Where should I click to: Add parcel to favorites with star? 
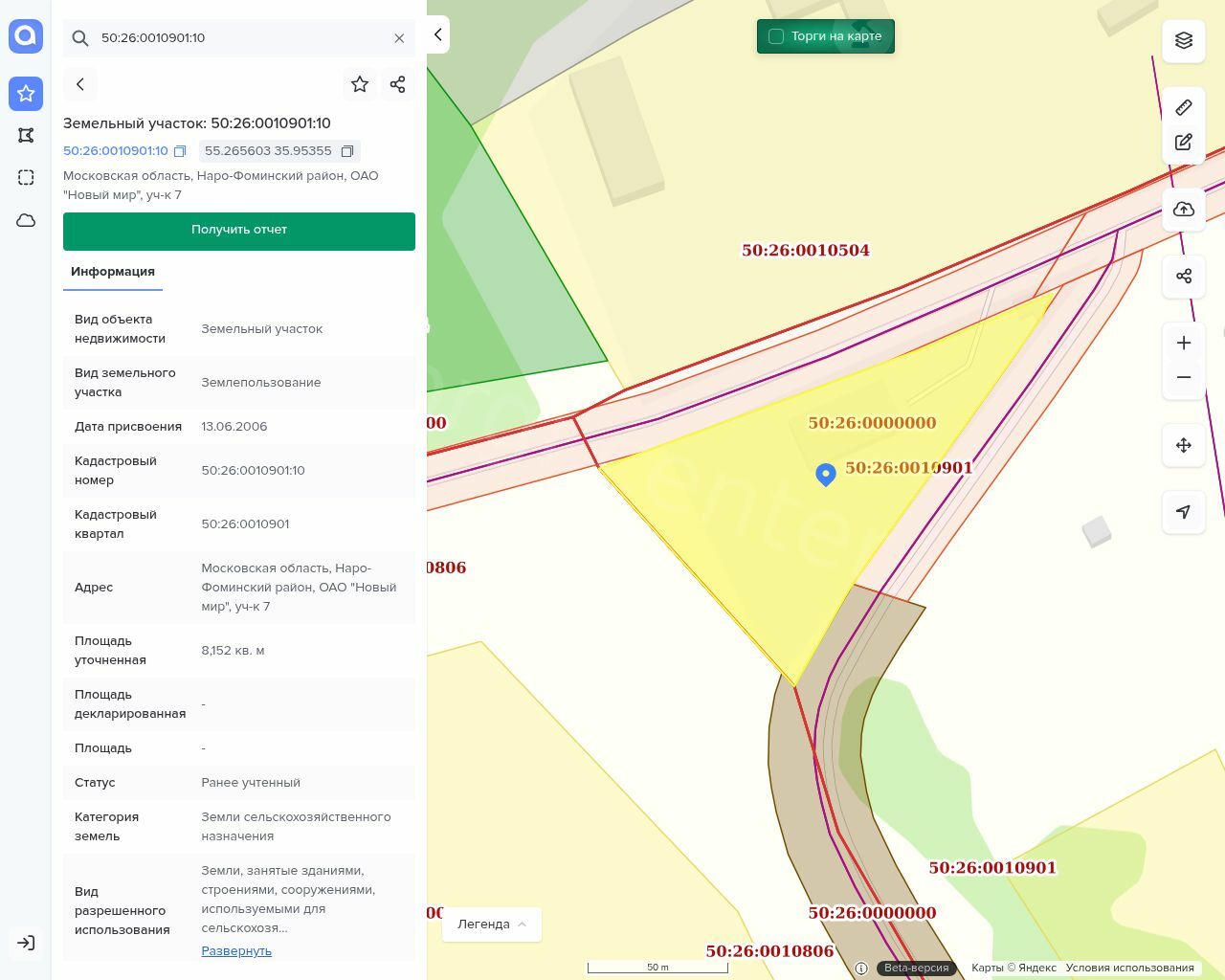360,84
